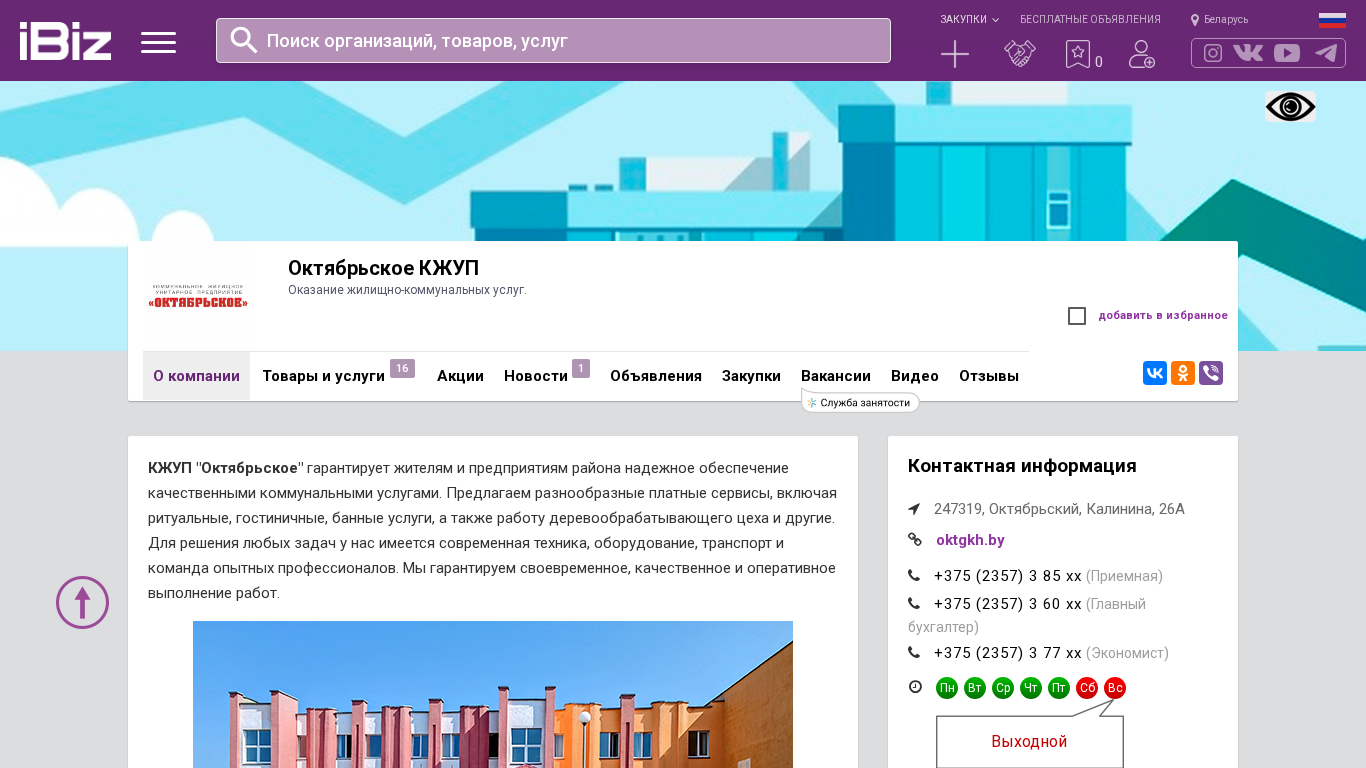Screen dimensions: 1366x768
Task: Click the plus add icon in header
Action: click(955, 54)
